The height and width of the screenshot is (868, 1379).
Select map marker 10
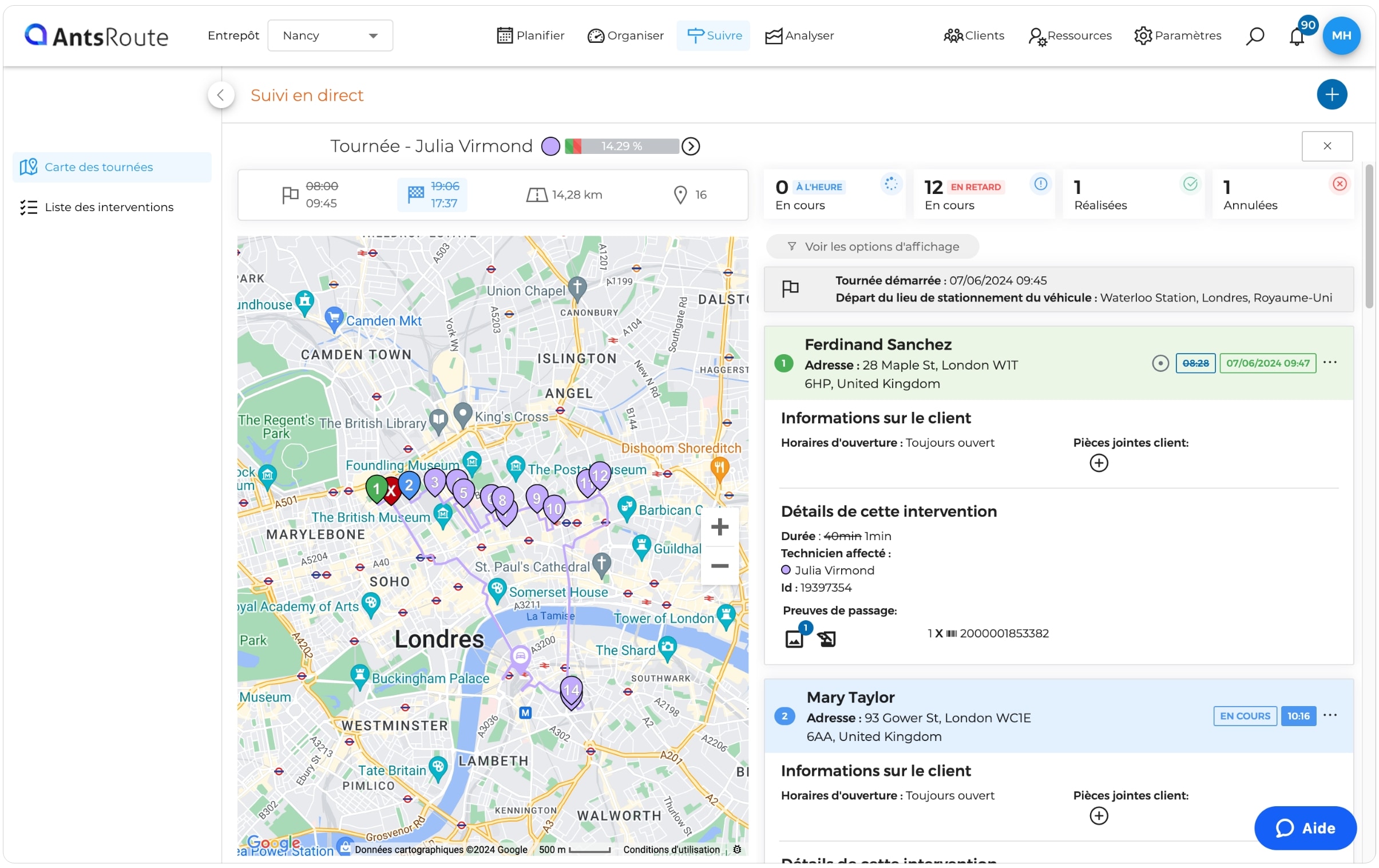[554, 509]
